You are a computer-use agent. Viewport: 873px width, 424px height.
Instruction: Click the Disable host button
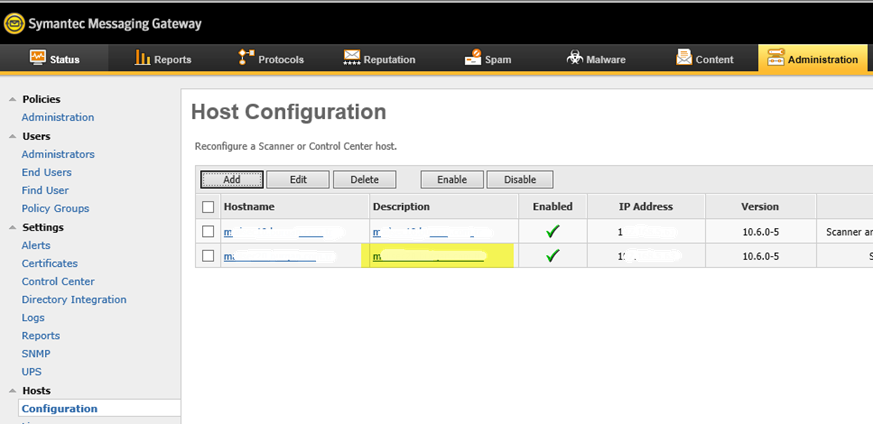click(520, 180)
